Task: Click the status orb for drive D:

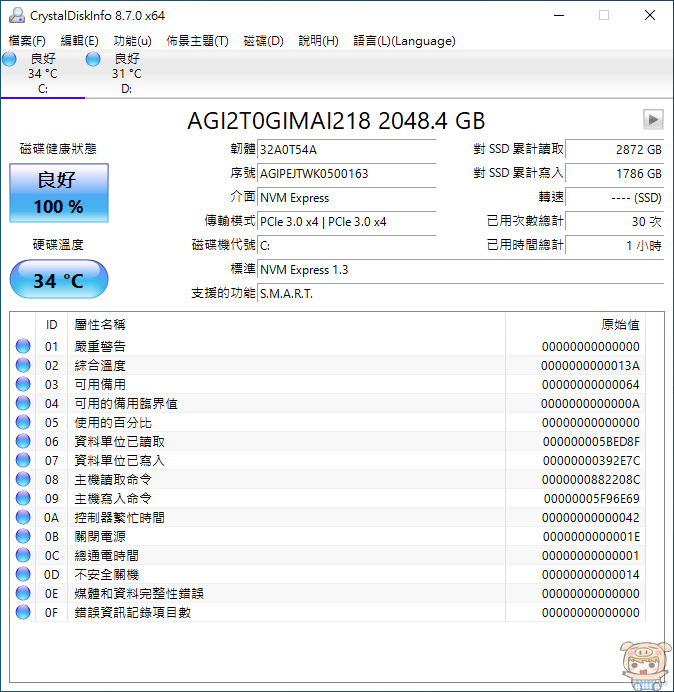Action: coord(93,60)
